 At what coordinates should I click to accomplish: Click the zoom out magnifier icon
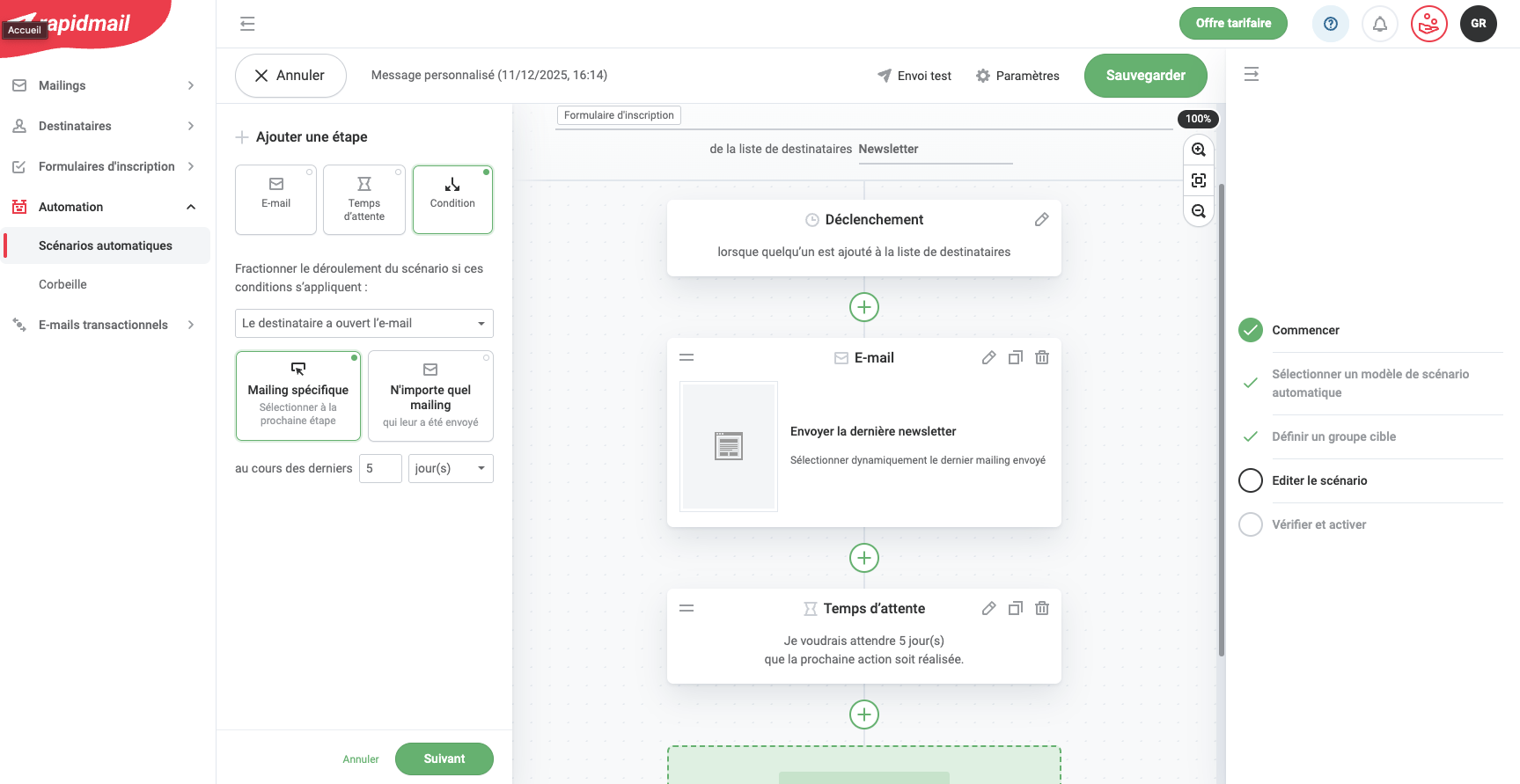pyautogui.click(x=1198, y=211)
